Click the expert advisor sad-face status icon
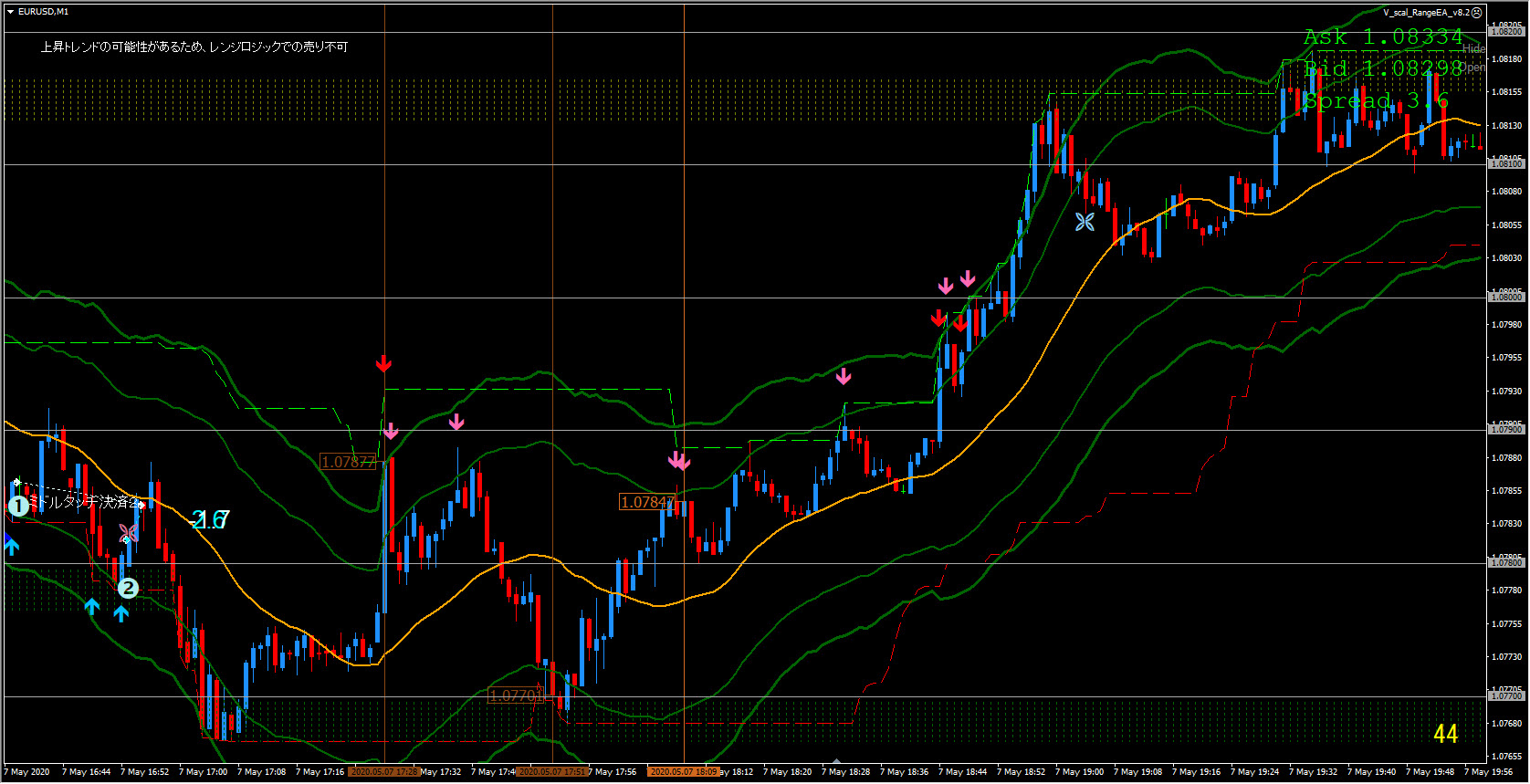Viewport: 1530px width, 784px height. point(1477,13)
